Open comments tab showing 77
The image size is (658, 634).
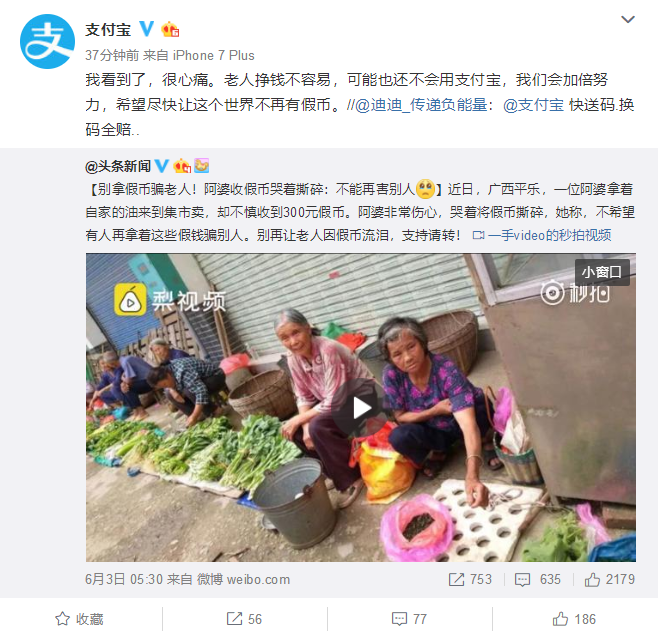(x=409, y=619)
